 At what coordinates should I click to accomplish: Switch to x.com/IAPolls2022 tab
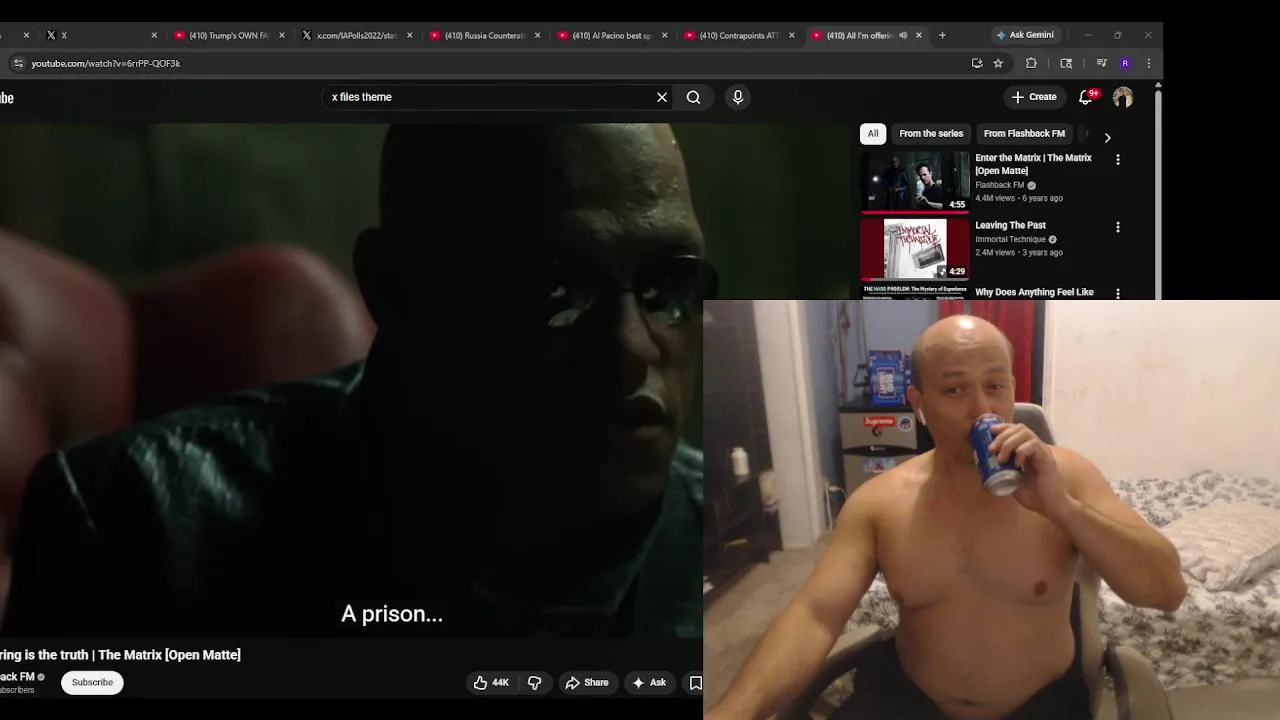pos(356,35)
